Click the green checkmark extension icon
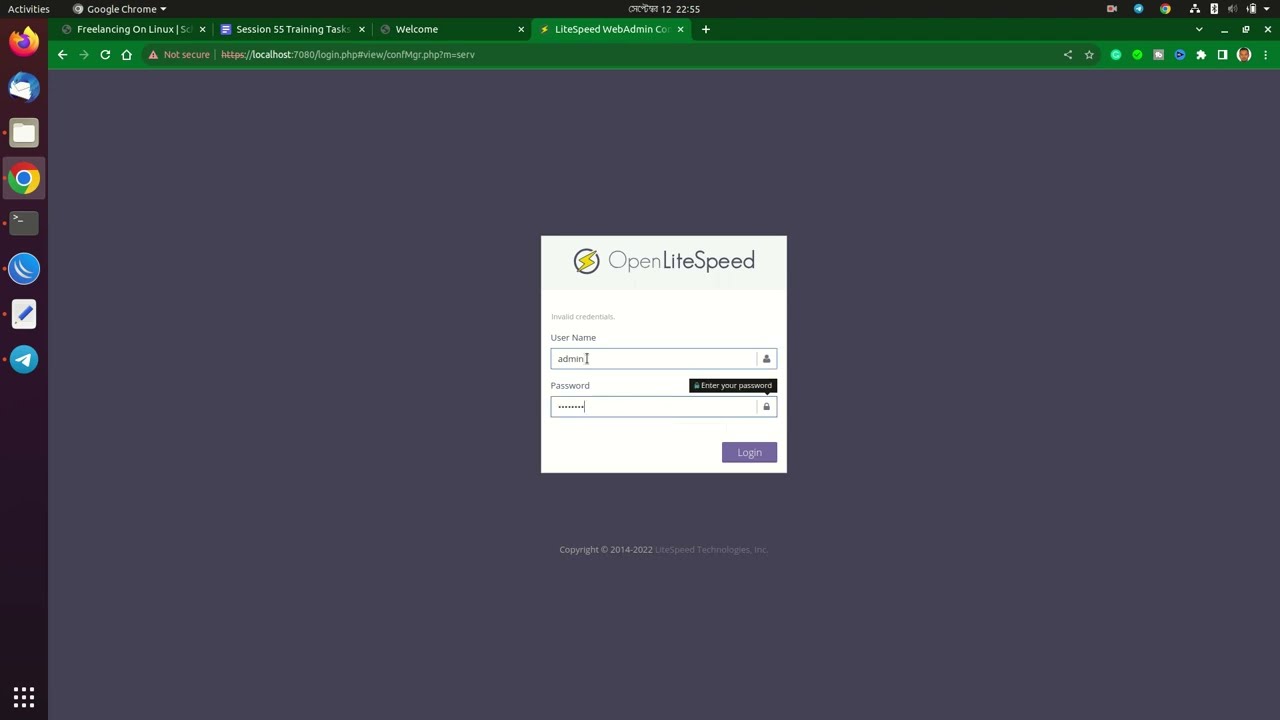 pyautogui.click(x=1137, y=55)
